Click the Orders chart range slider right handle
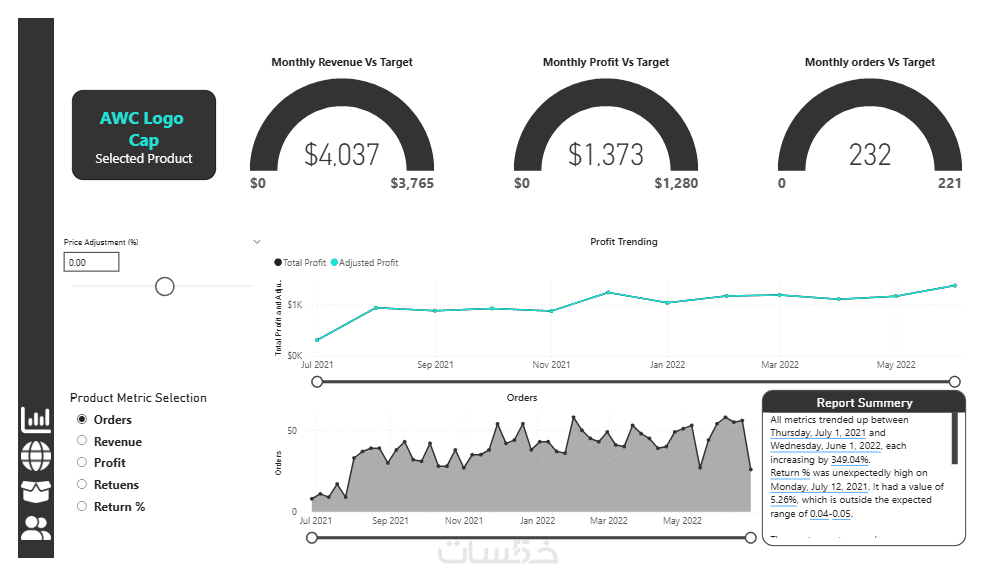 751,538
